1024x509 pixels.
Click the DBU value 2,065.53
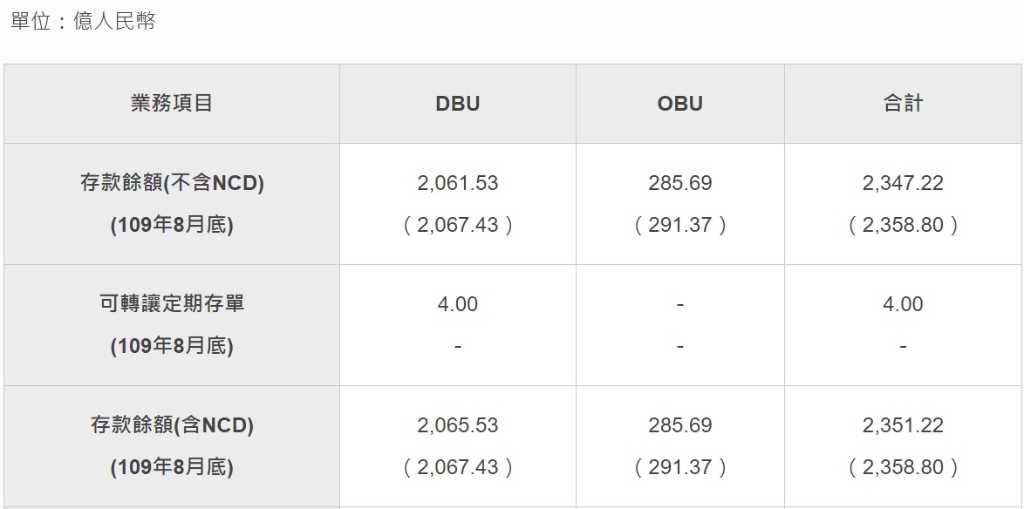tap(457, 425)
